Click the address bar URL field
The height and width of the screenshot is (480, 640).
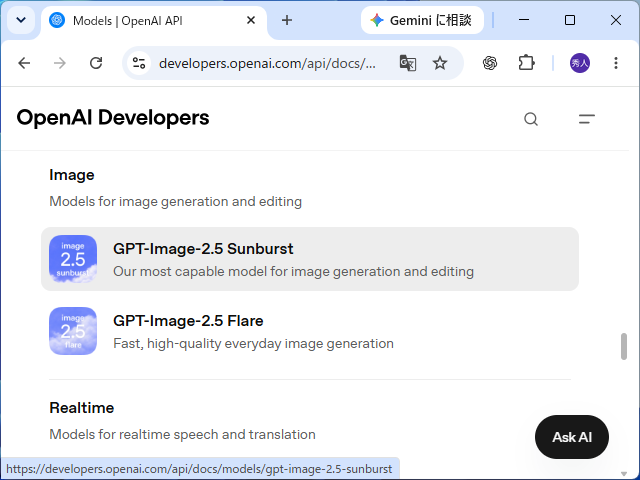tap(267, 63)
